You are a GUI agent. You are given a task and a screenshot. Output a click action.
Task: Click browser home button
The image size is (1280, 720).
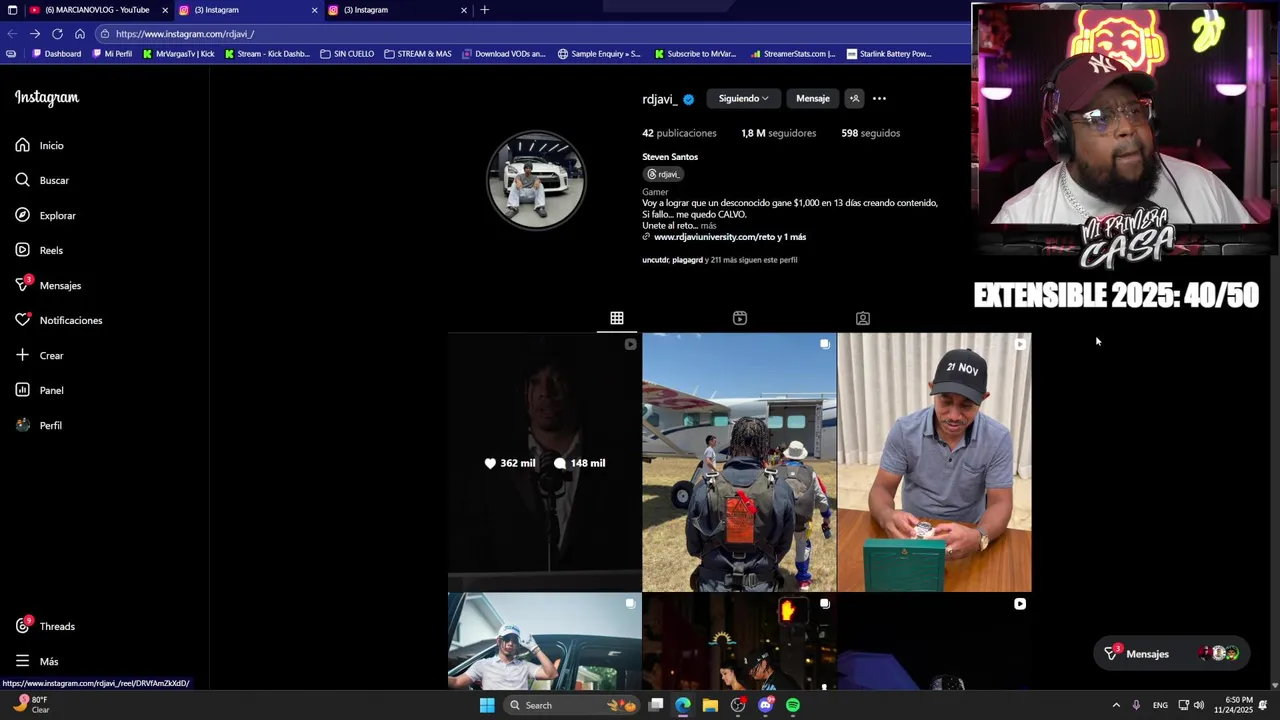pyautogui.click(x=80, y=33)
